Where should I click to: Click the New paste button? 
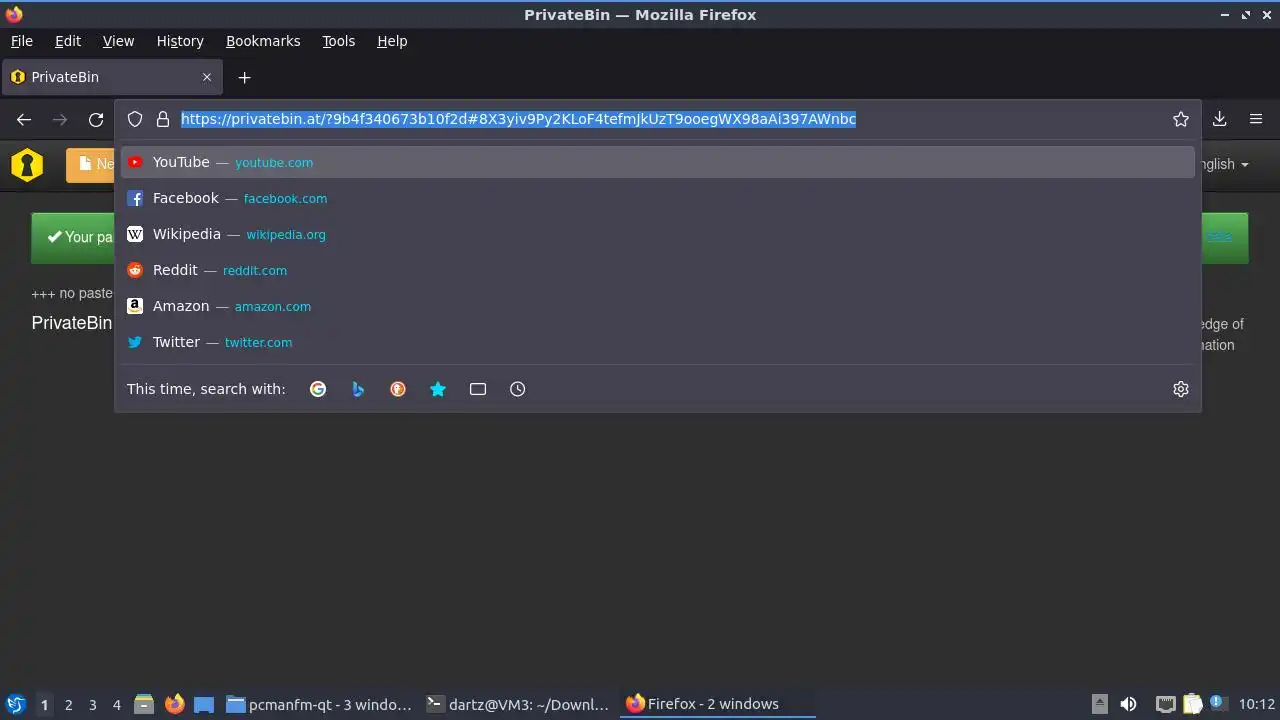click(x=90, y=165)
